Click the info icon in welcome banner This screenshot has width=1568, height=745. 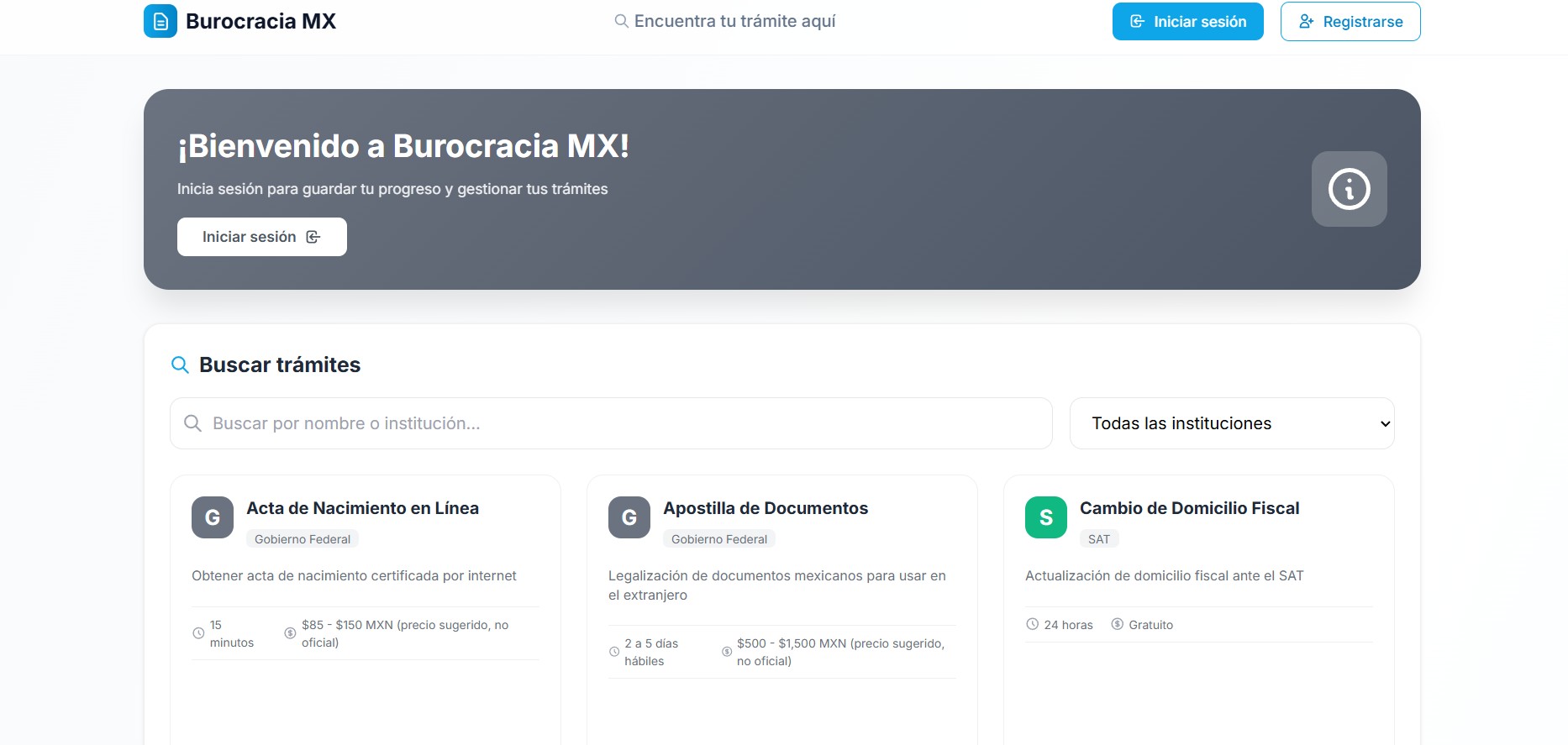(x=1349, y=189)
